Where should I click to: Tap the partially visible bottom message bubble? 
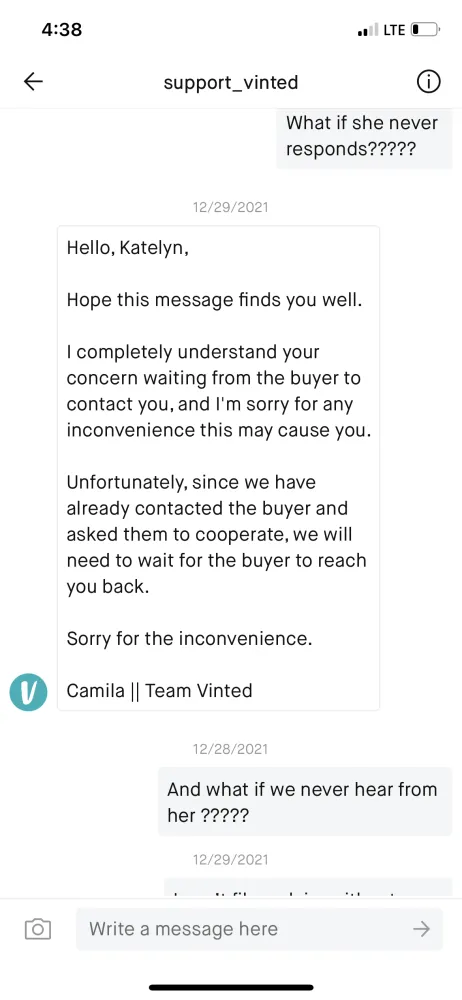point(308,888)
